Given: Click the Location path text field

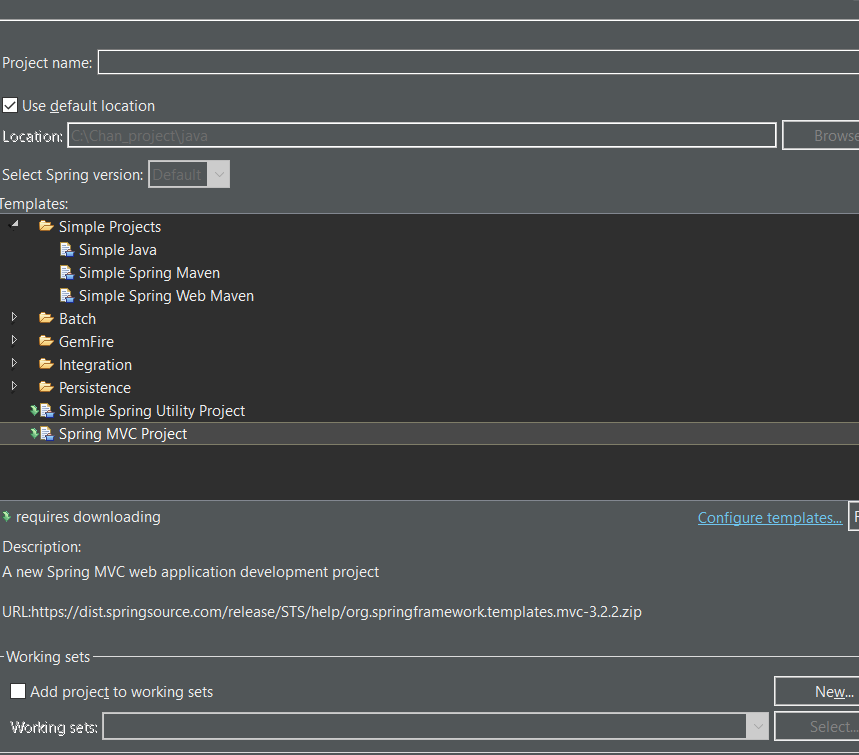Looking at the screenshot, I should pyautogui.click(x=422, y=135).
